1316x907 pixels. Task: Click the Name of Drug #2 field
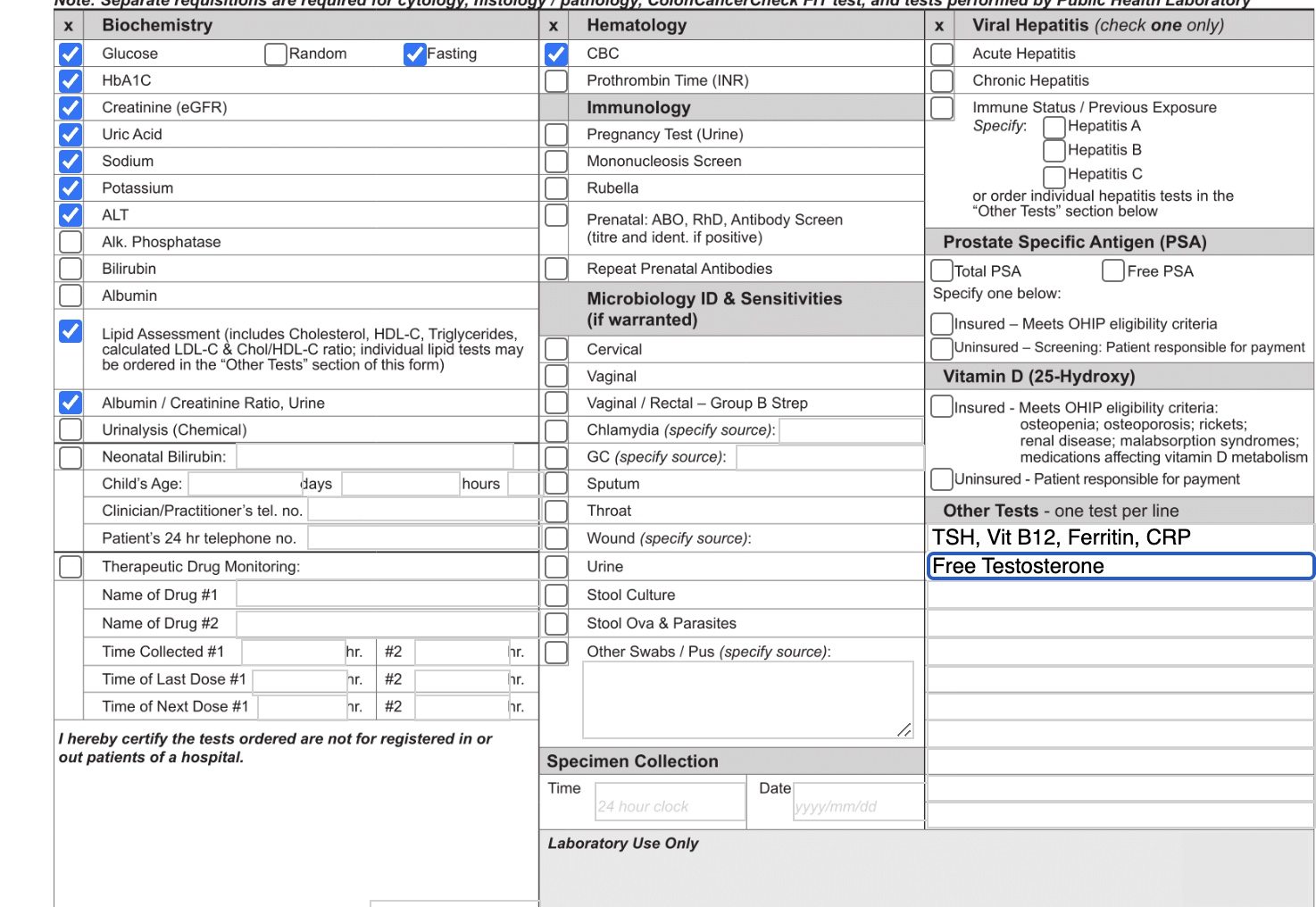pyautogui.click(x=387, y=623)
